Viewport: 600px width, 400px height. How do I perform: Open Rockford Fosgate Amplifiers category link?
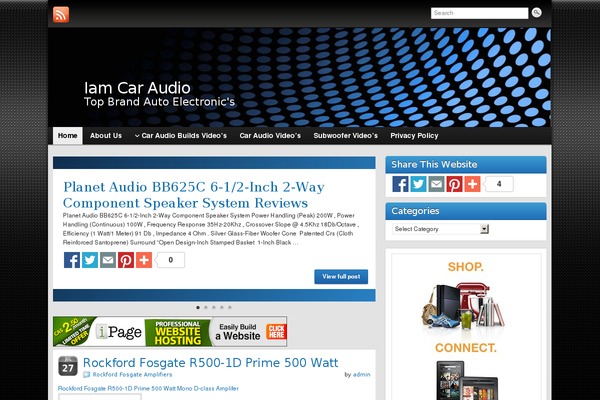[x=132, y=374]
